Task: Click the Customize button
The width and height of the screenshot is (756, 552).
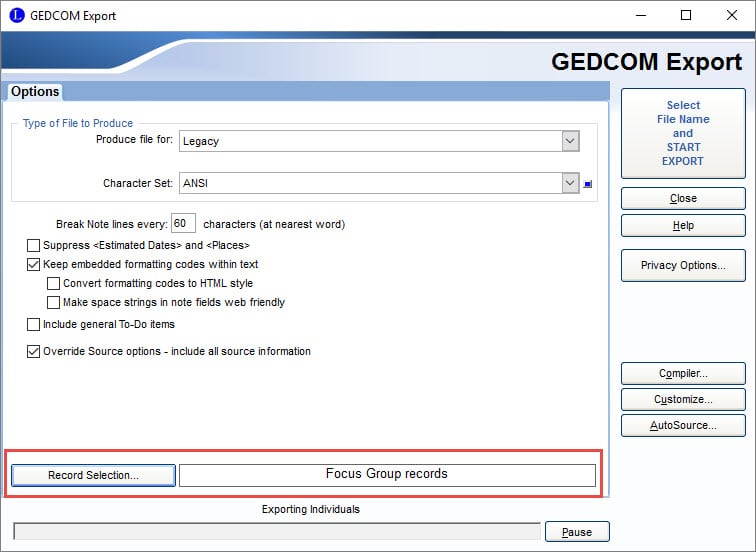Action: click(x=683, y=399)
